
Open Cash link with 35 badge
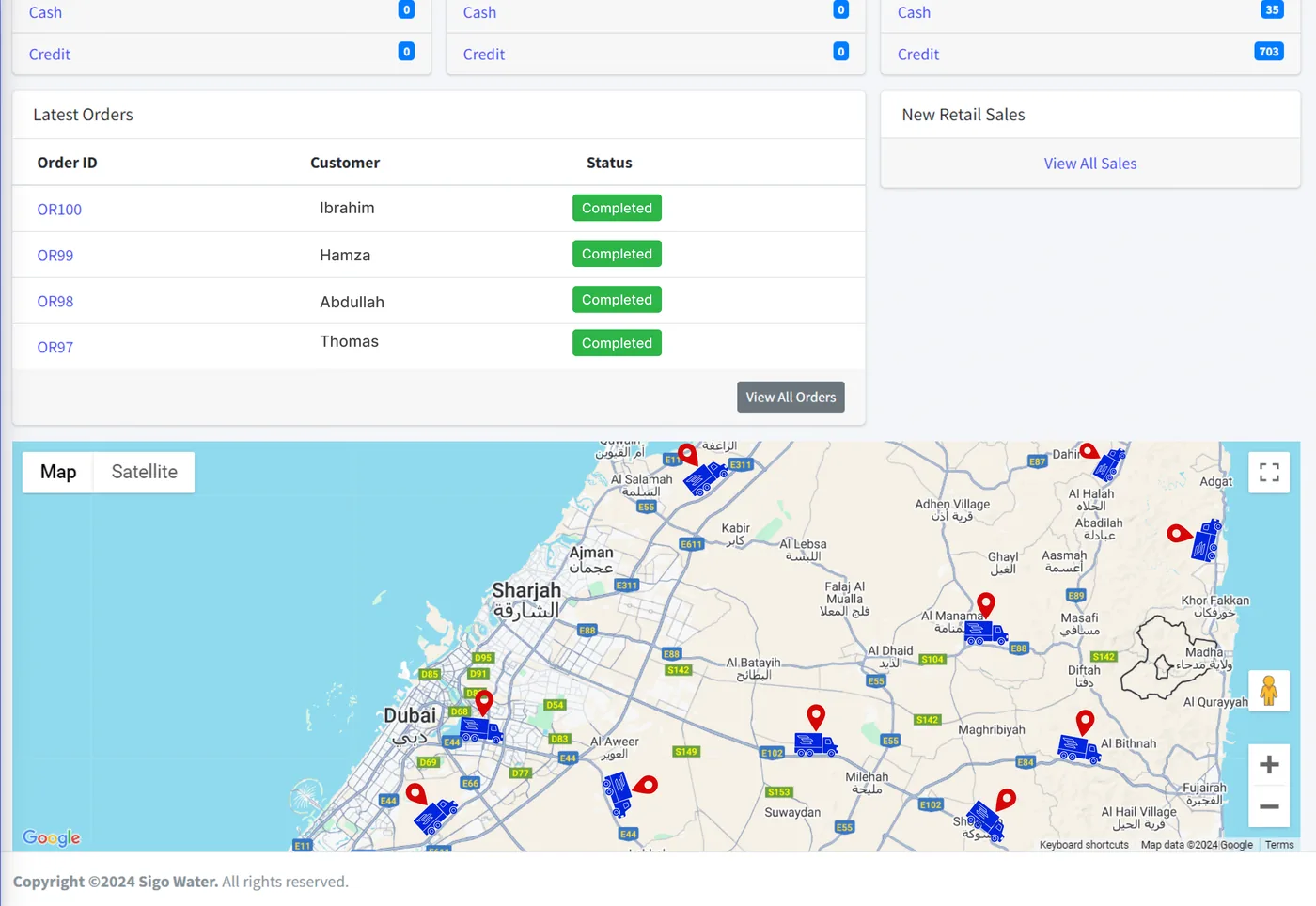[914, 12]
